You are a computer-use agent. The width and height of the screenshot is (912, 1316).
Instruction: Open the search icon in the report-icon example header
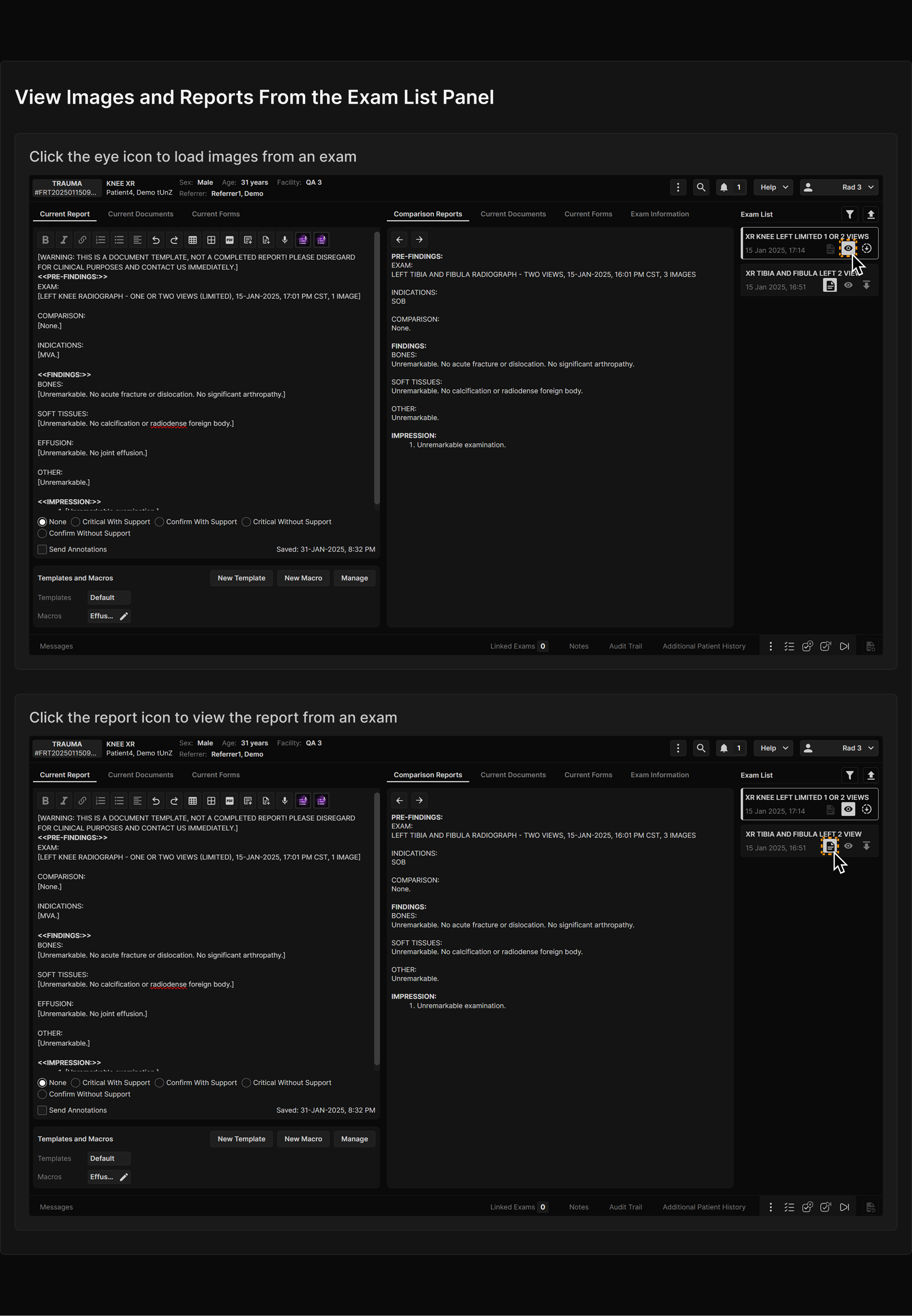tap(701, 748)
